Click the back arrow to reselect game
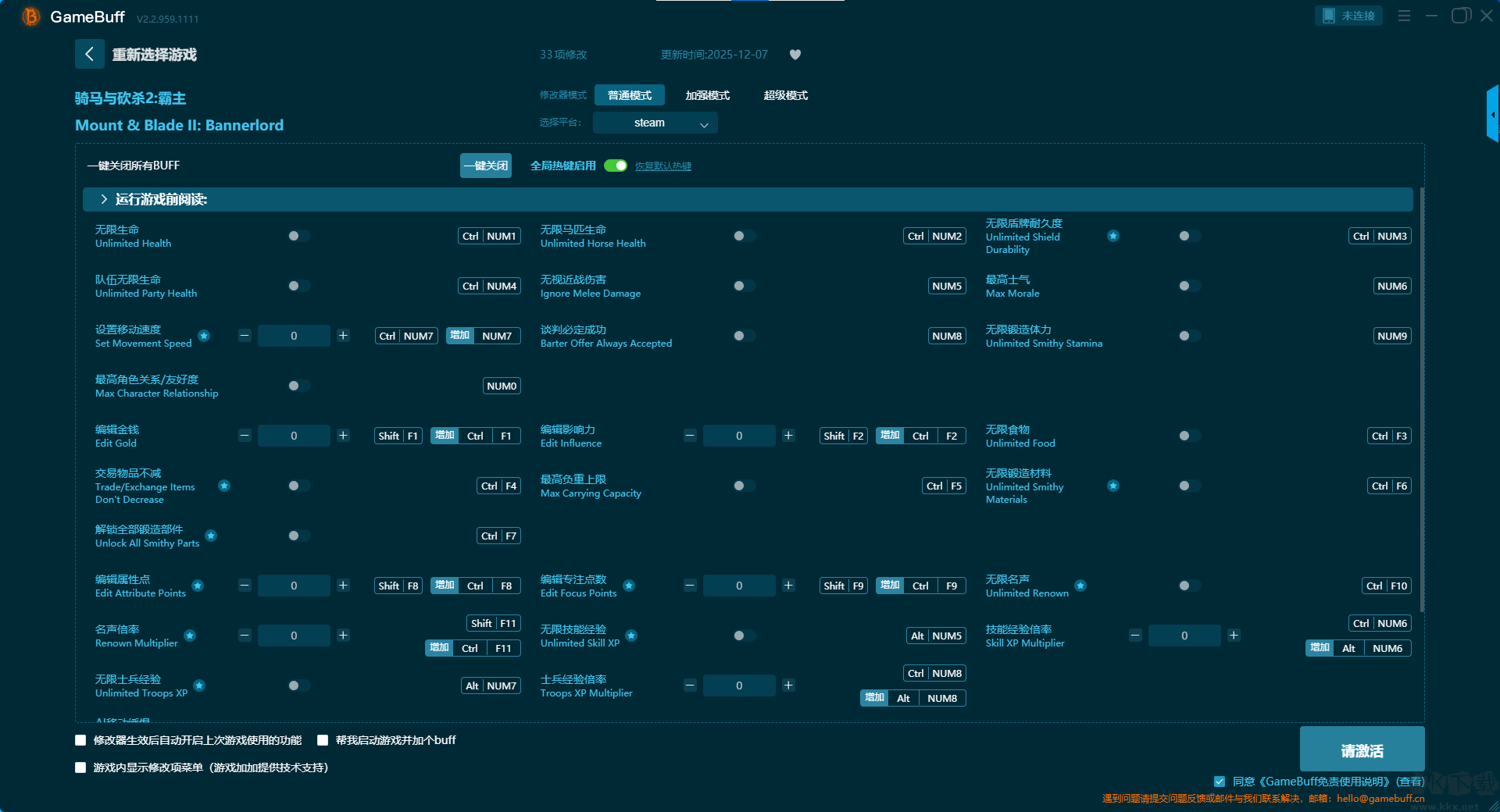 [x=89, y=54]
